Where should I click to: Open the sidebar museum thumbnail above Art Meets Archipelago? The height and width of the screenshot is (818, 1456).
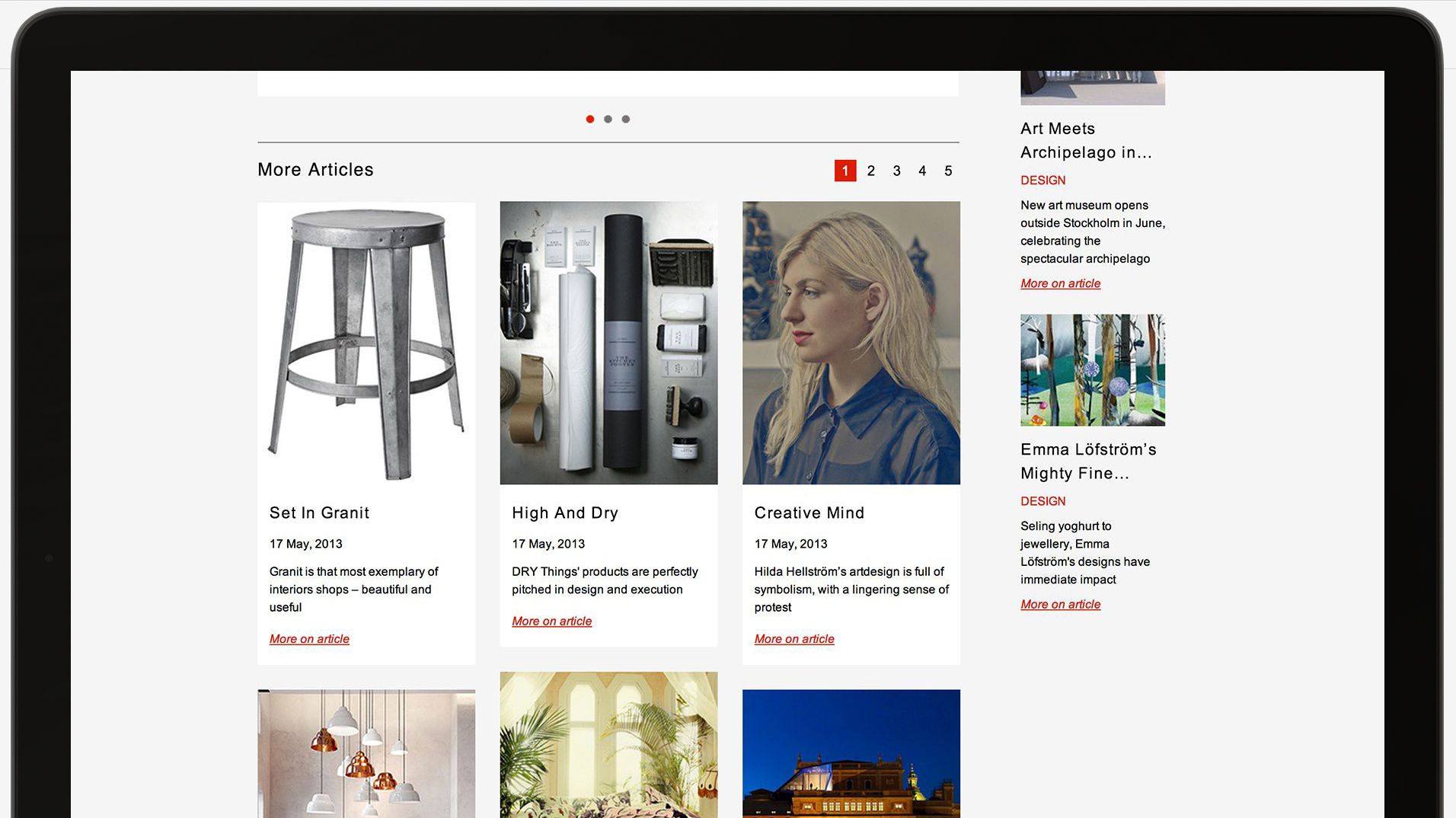coord(1093,88)
